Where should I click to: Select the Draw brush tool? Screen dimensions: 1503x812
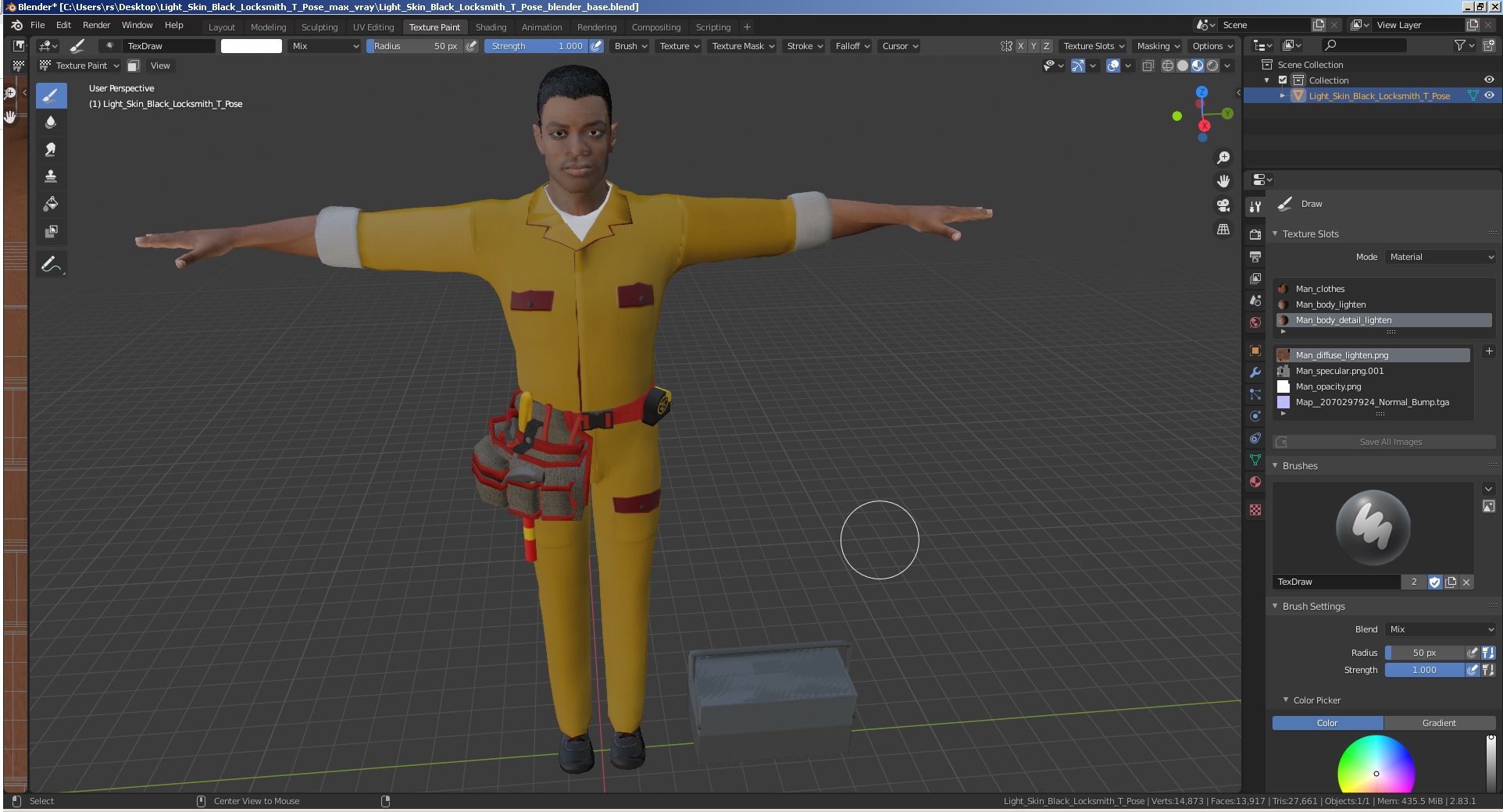tap(51, 96)
